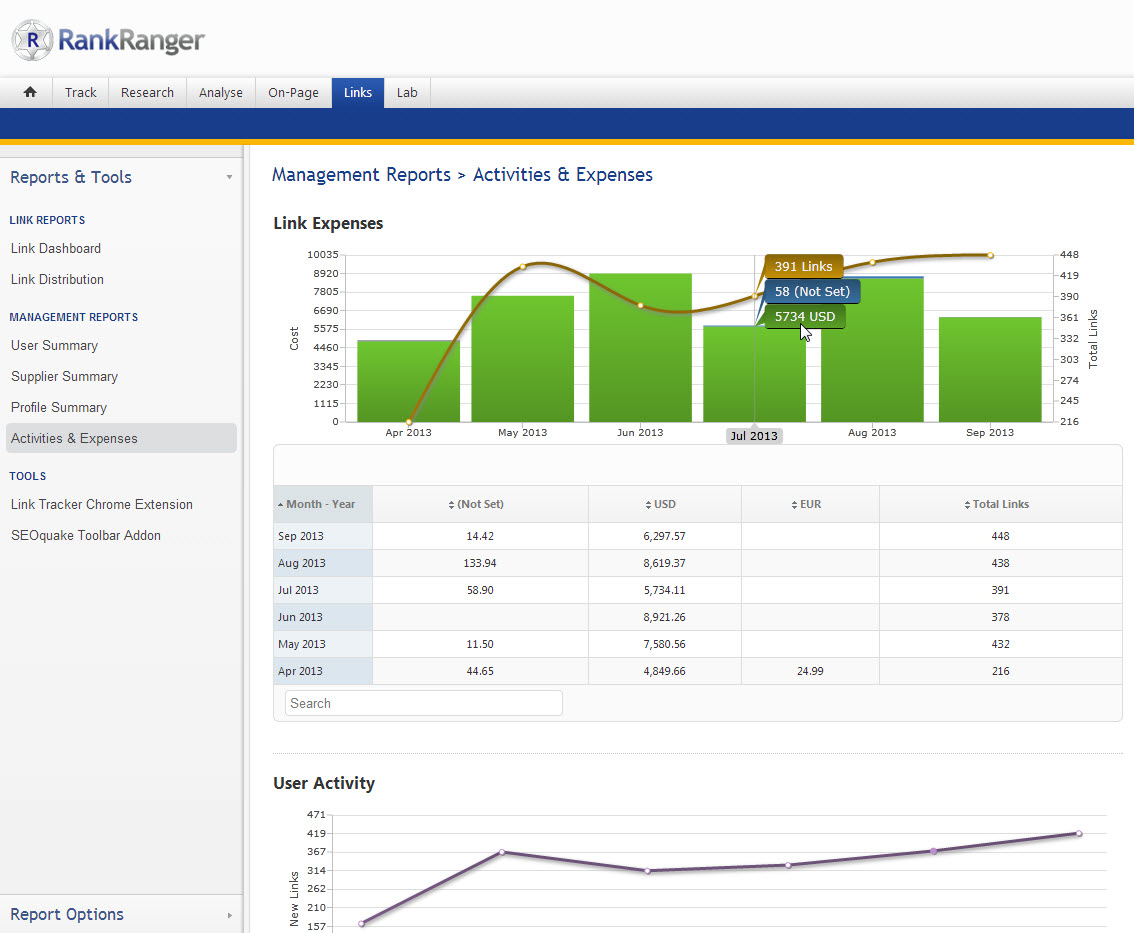Click the Home icon tab
This screenshot has height=933, width=1134.
point(30,92)
